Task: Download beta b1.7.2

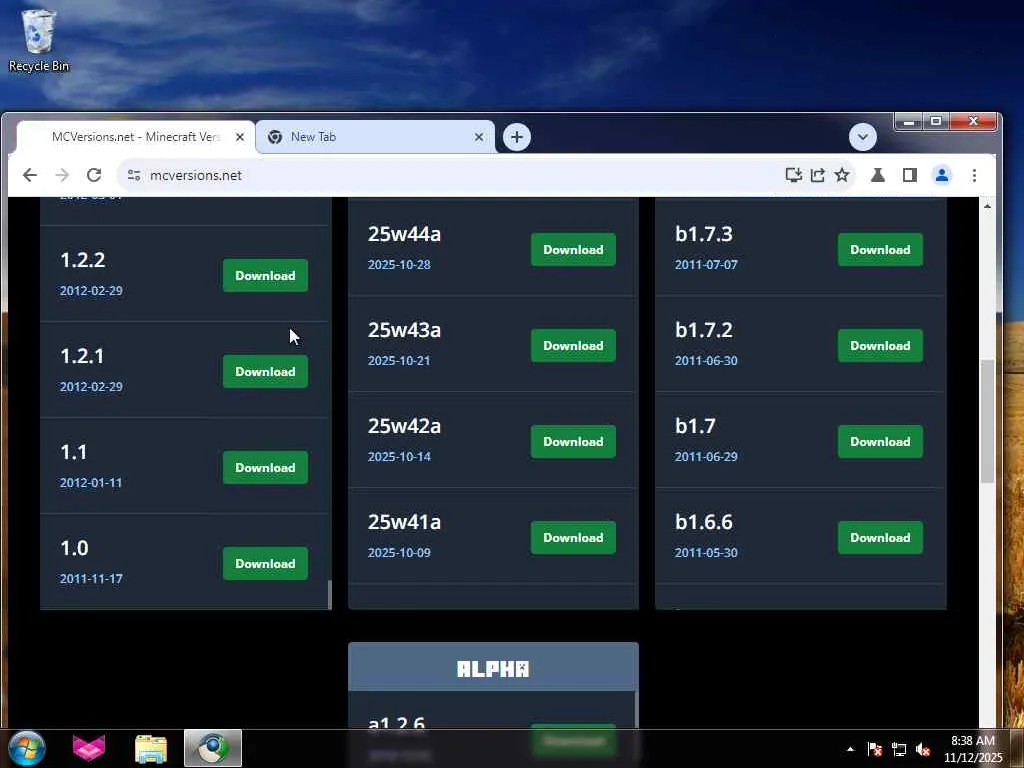Action: (880, 345)
